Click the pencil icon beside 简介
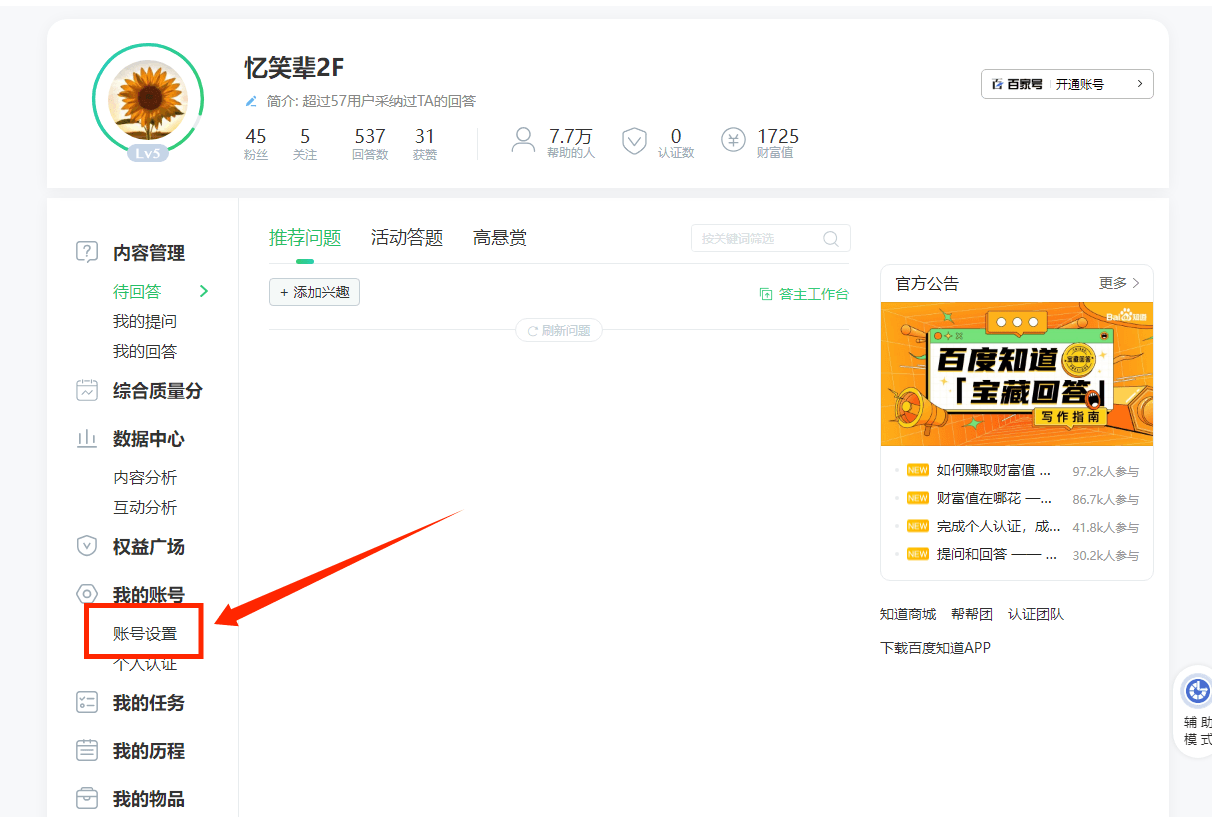The width and height of the screenshot is (1212, 817). tap(252, 101)
